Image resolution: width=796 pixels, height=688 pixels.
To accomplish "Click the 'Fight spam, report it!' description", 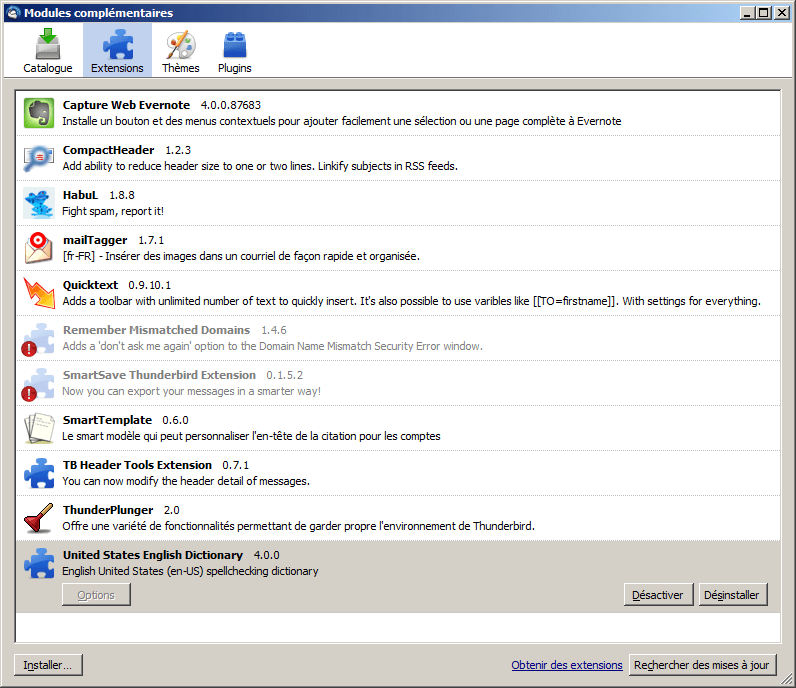I will 113,211.
